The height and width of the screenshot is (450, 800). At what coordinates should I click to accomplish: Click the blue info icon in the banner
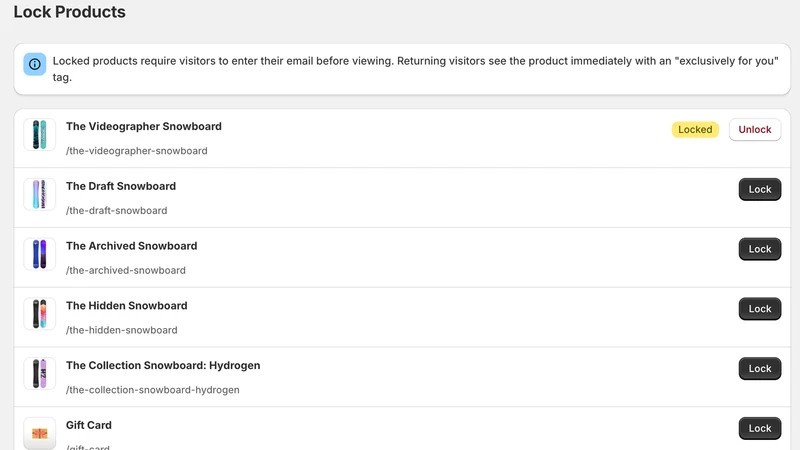(35, 64)
